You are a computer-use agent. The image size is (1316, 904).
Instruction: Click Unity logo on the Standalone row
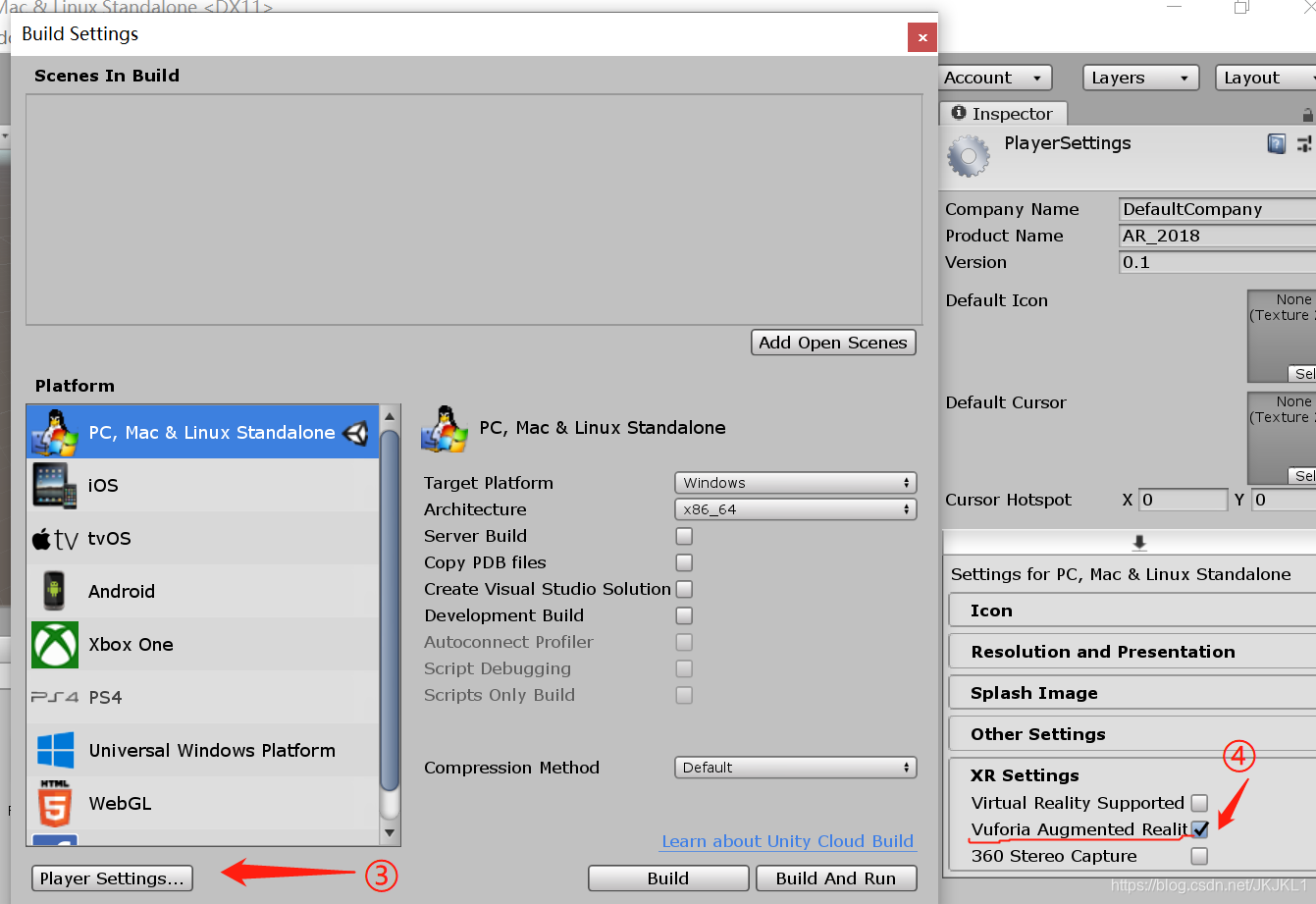[x=356, y=433]
